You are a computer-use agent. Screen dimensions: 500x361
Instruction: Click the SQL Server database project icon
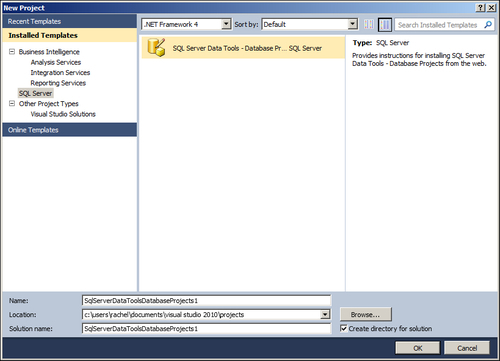tap(156, 47)
